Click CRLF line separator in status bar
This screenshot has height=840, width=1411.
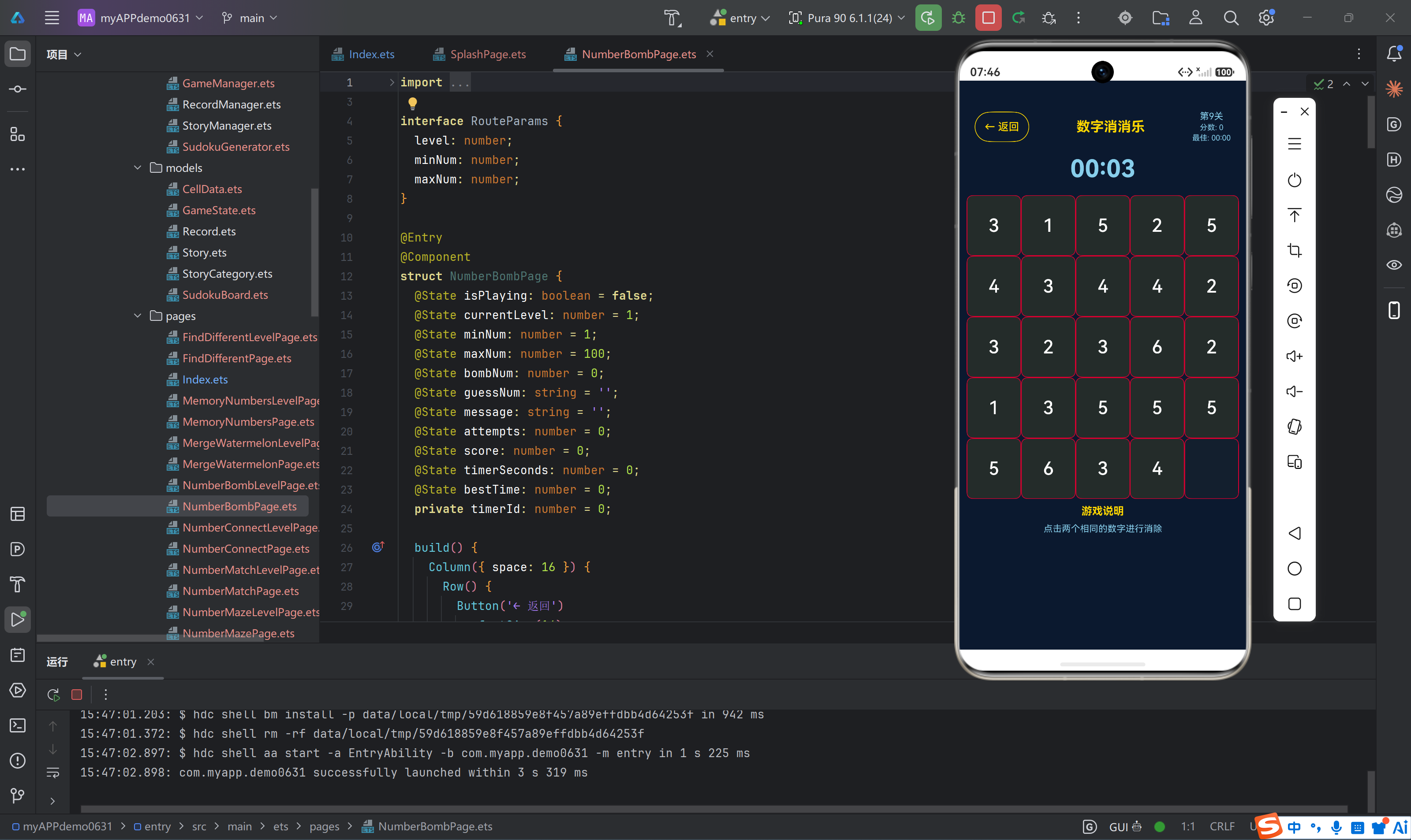pyautogui.click(x=1222, y=826)
